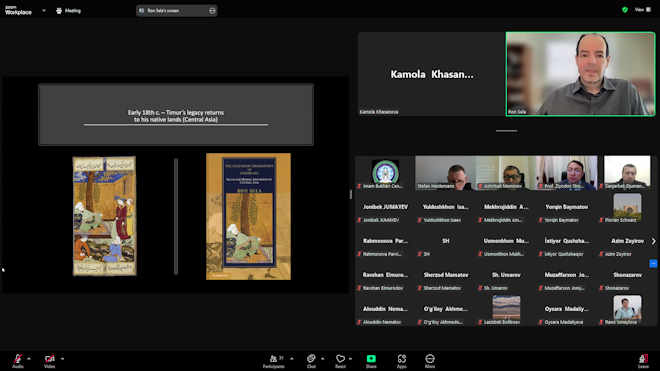
Task: Open the Participants panel
Action: click(274, 360)
